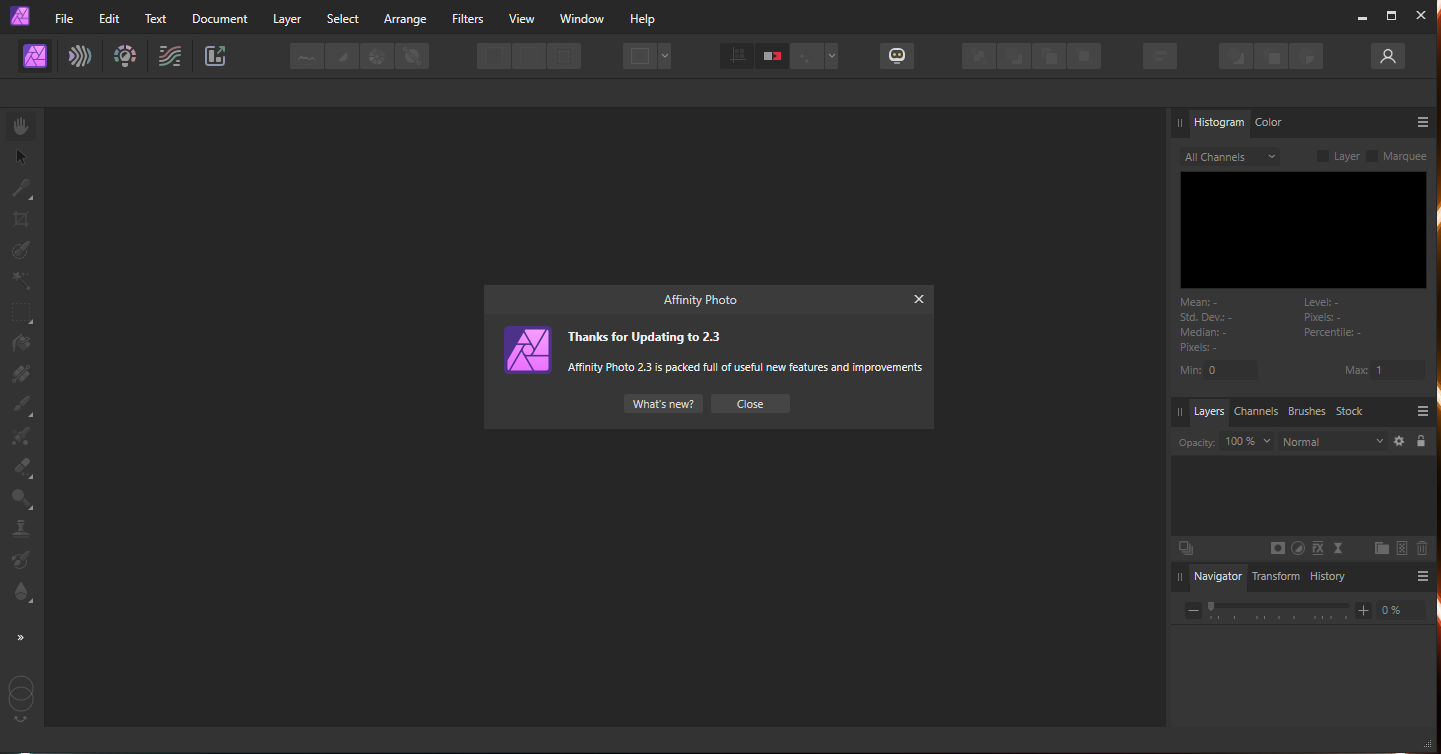Click the Adjustments icon in Layers panel

tap(1297, 548)
